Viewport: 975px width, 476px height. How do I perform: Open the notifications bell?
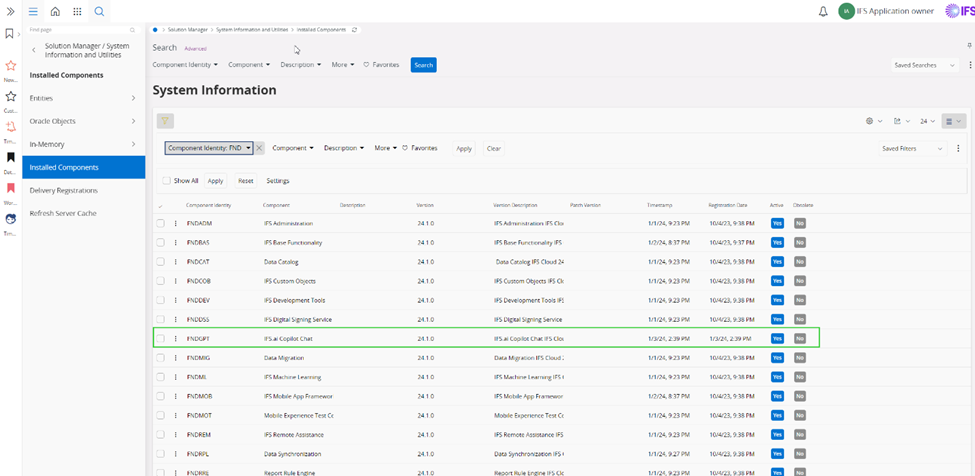click(x=823, y=12)
